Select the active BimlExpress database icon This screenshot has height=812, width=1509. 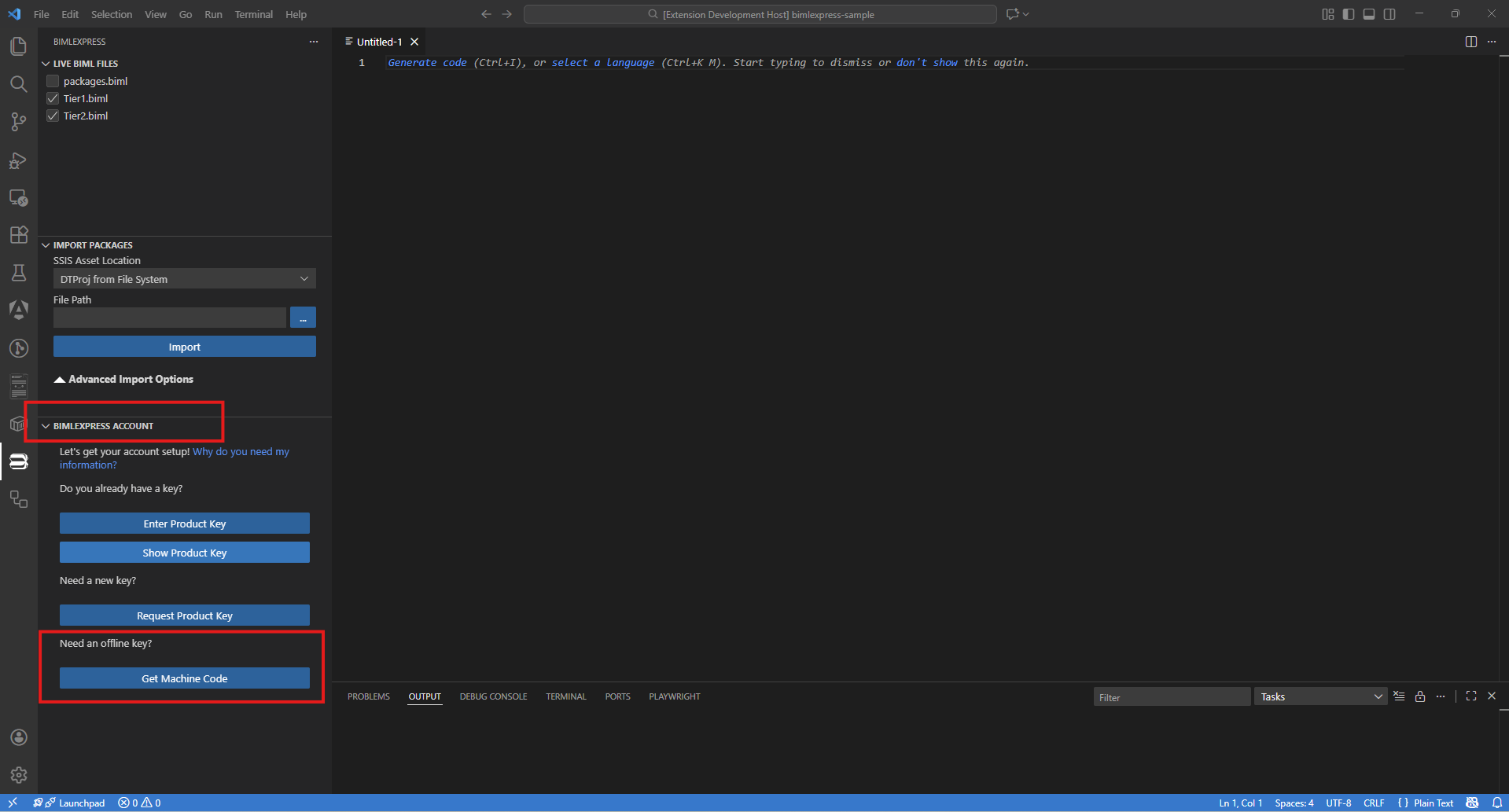(18, 461)
